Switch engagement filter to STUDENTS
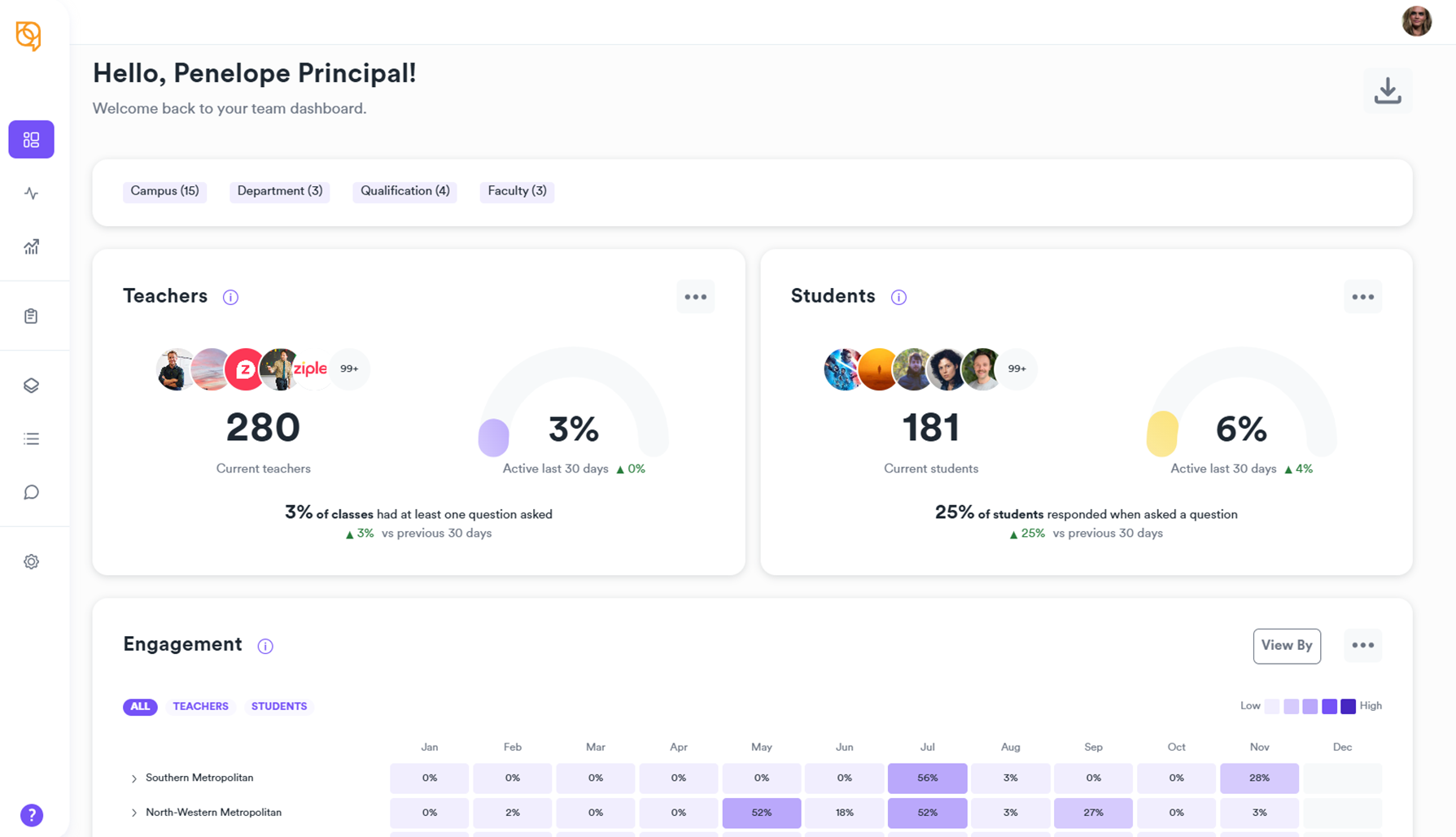1456x837 pixels. pos(279,706)
